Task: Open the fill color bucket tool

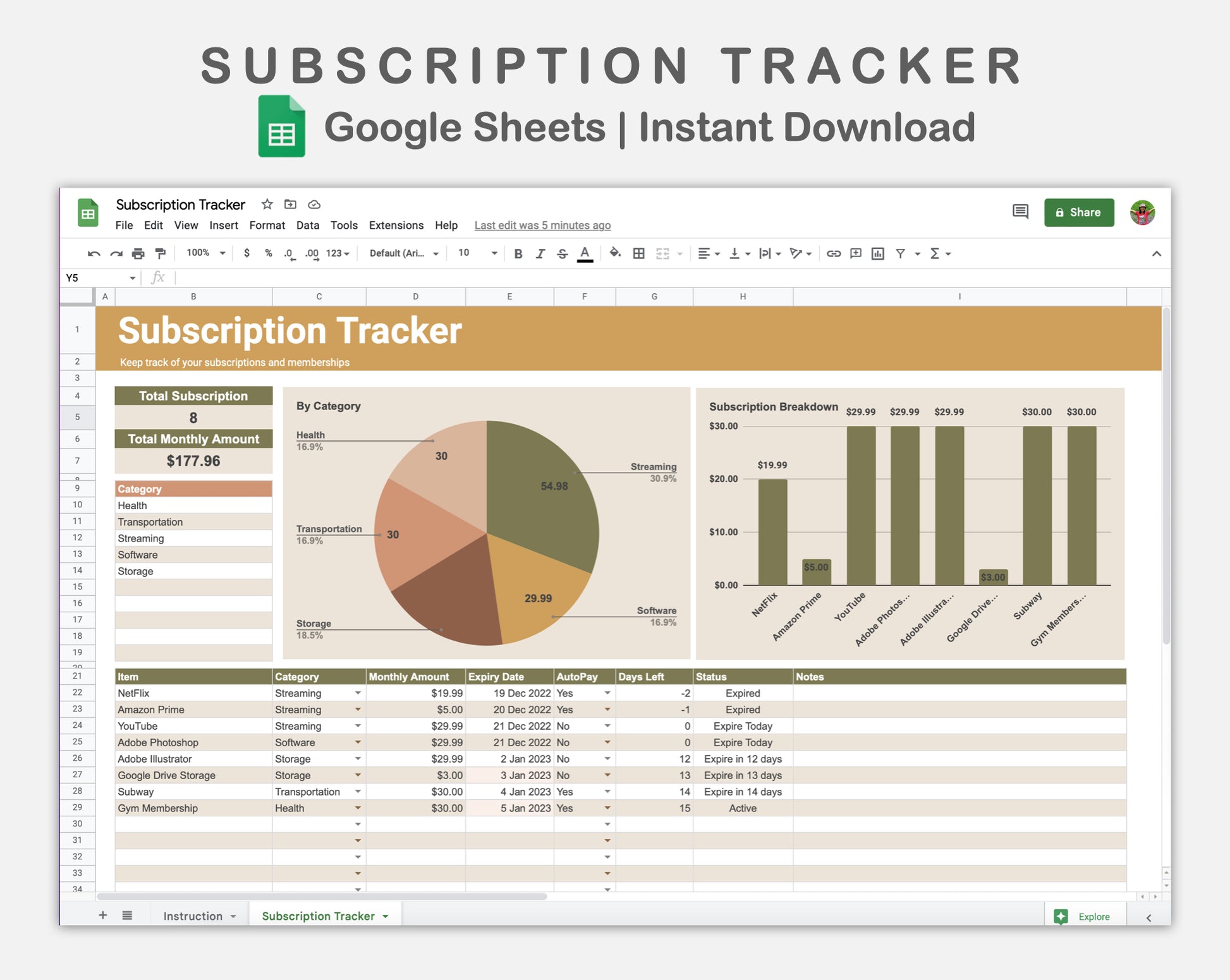Action: (x=614, y=253)
